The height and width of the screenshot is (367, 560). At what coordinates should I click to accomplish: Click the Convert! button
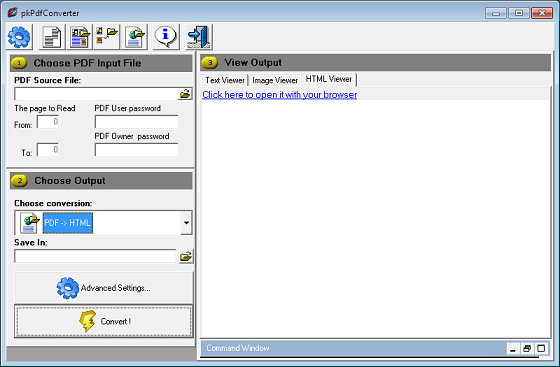(x=104, y=321)
